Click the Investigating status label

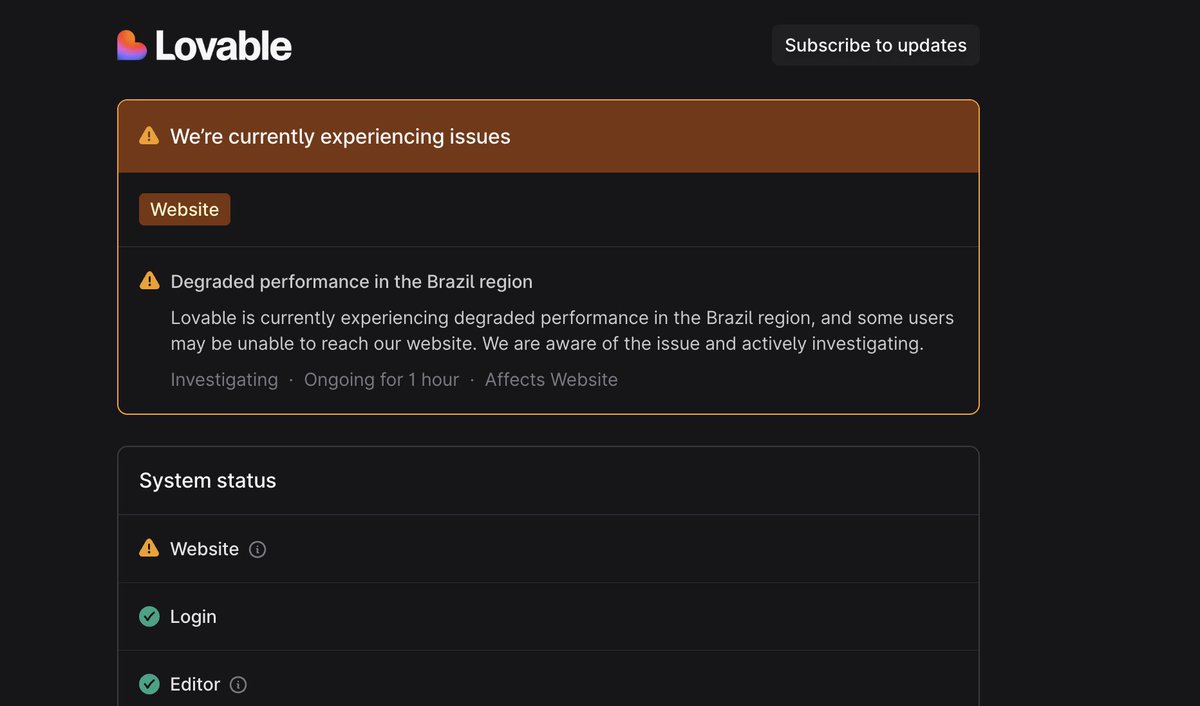click(224, 380)
